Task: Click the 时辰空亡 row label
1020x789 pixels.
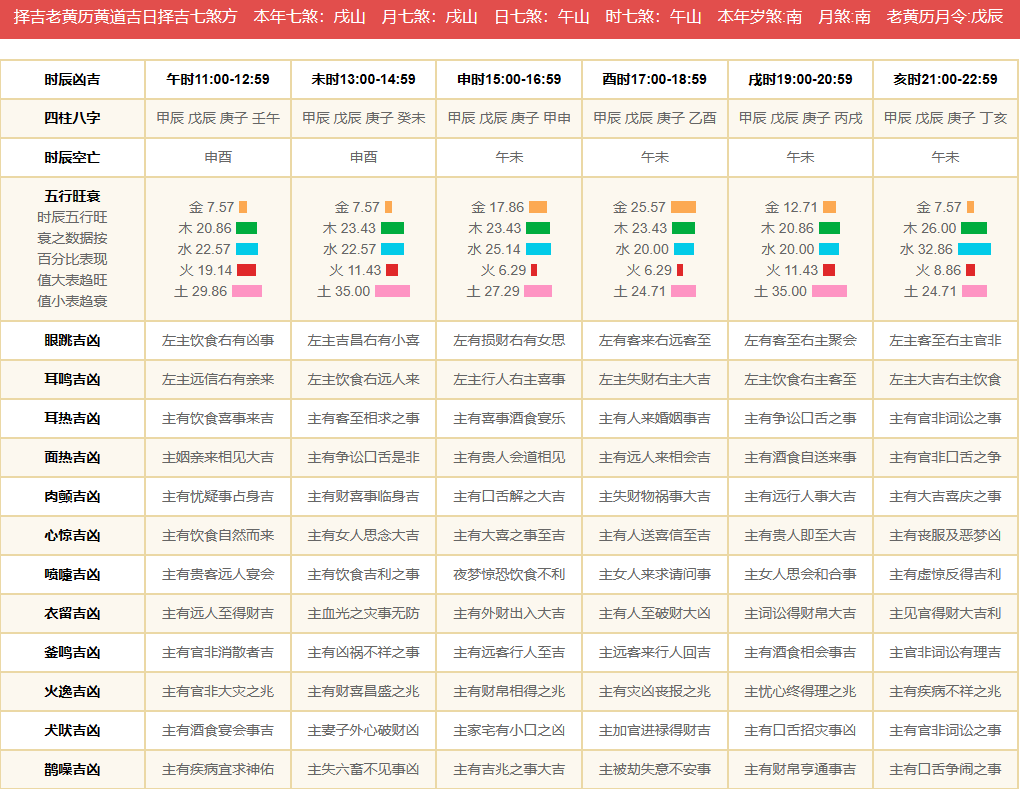Action: pos(72,157)
